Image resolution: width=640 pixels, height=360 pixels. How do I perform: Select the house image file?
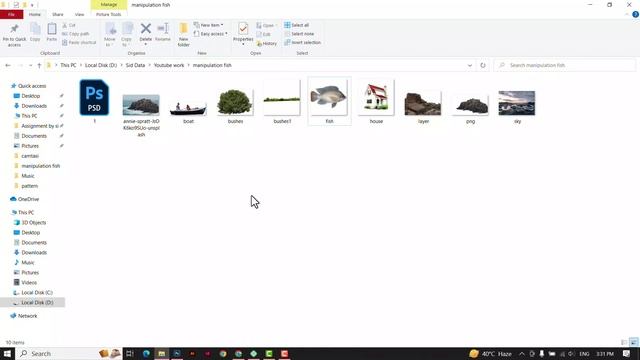point(376,99)
